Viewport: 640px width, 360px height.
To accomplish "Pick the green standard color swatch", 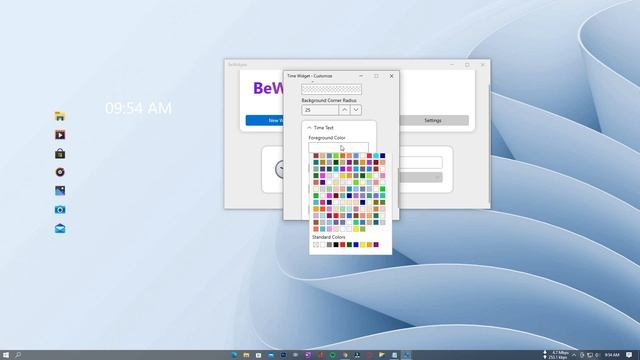I will coord(349,244).
